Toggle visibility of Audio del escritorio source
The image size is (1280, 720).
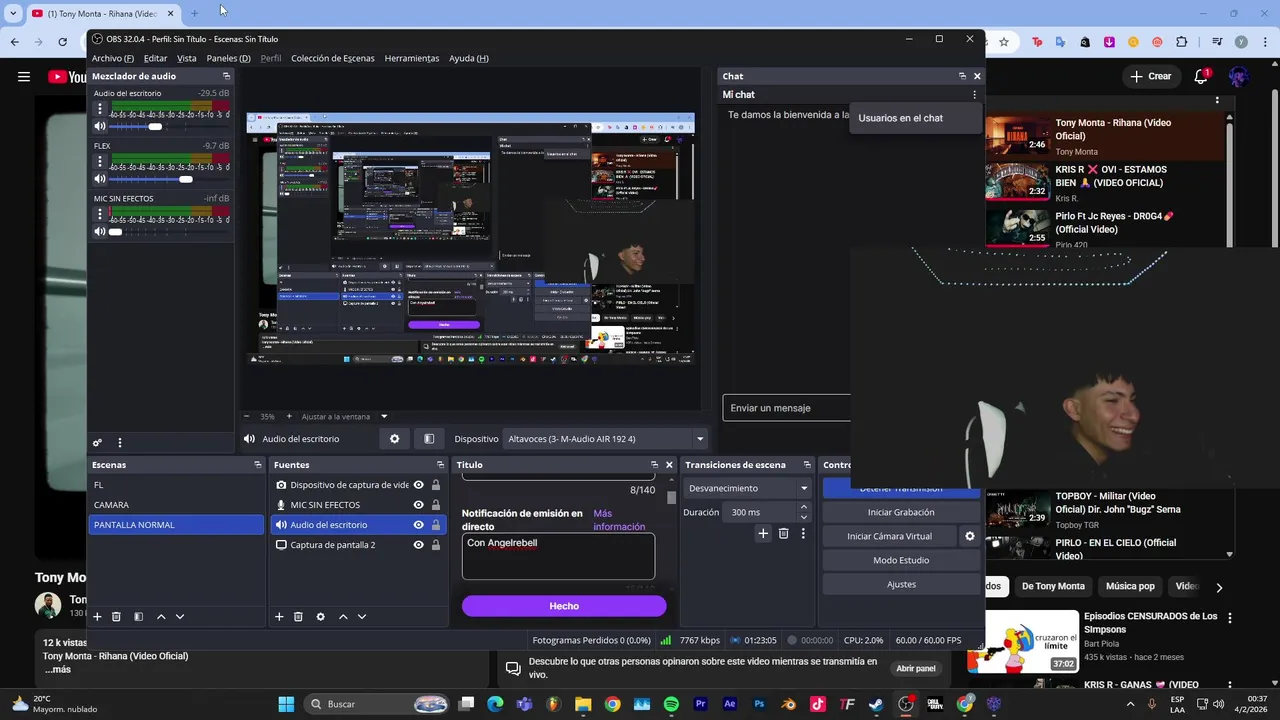[x=418, y=525]
